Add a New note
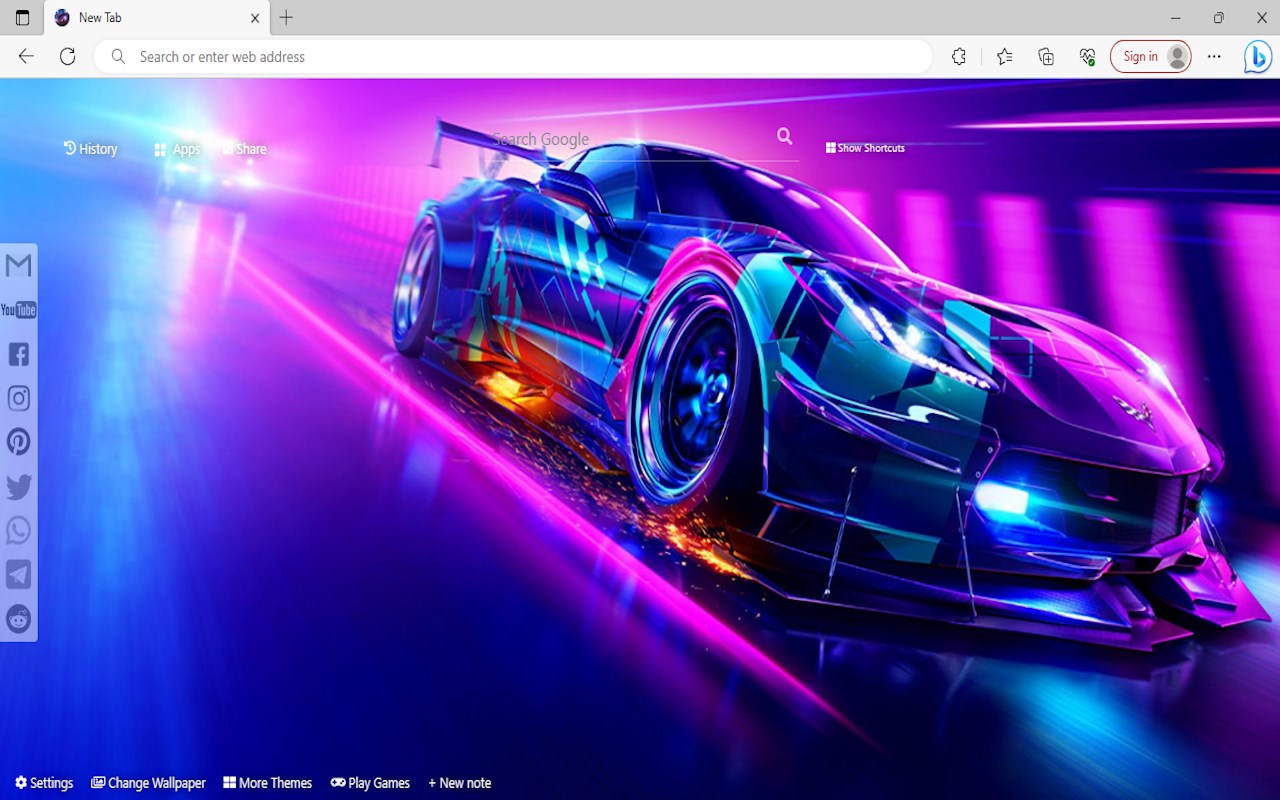Viewport: 1280px width, 800px height. 459,783
